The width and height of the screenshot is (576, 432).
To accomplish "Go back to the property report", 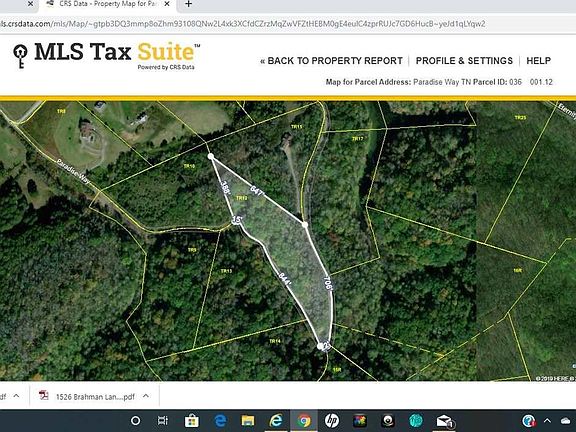I will (331, 61).
